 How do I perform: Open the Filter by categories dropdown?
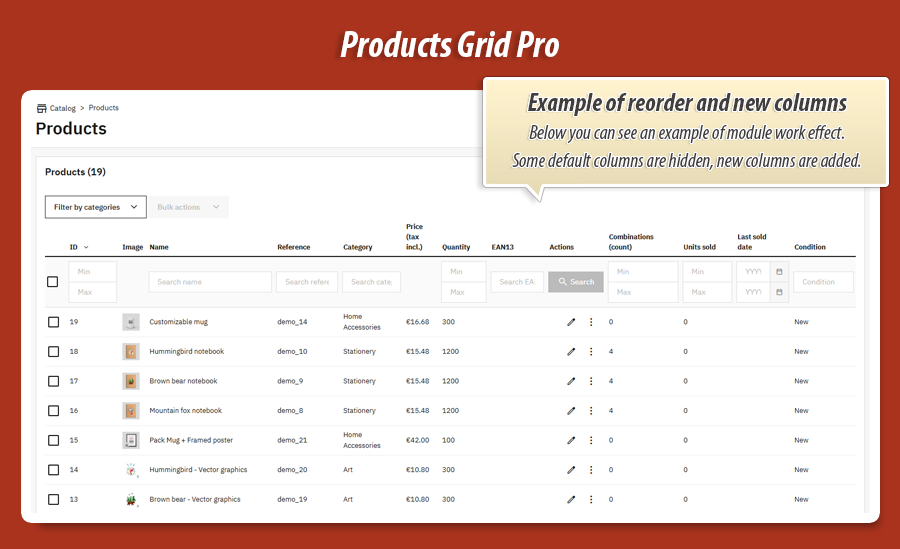96,207
